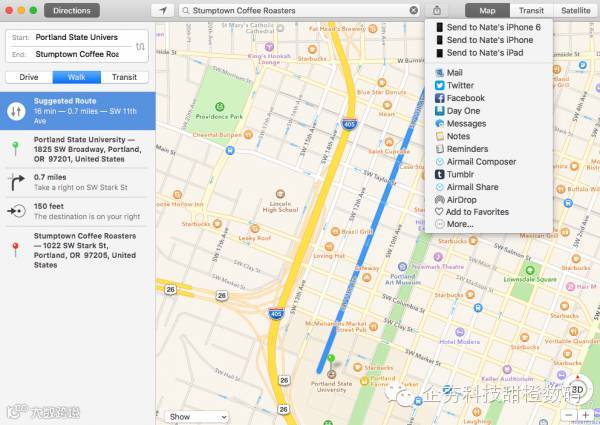Select Walk directions mode
600x425 pixels.
(x=77, y=77)
